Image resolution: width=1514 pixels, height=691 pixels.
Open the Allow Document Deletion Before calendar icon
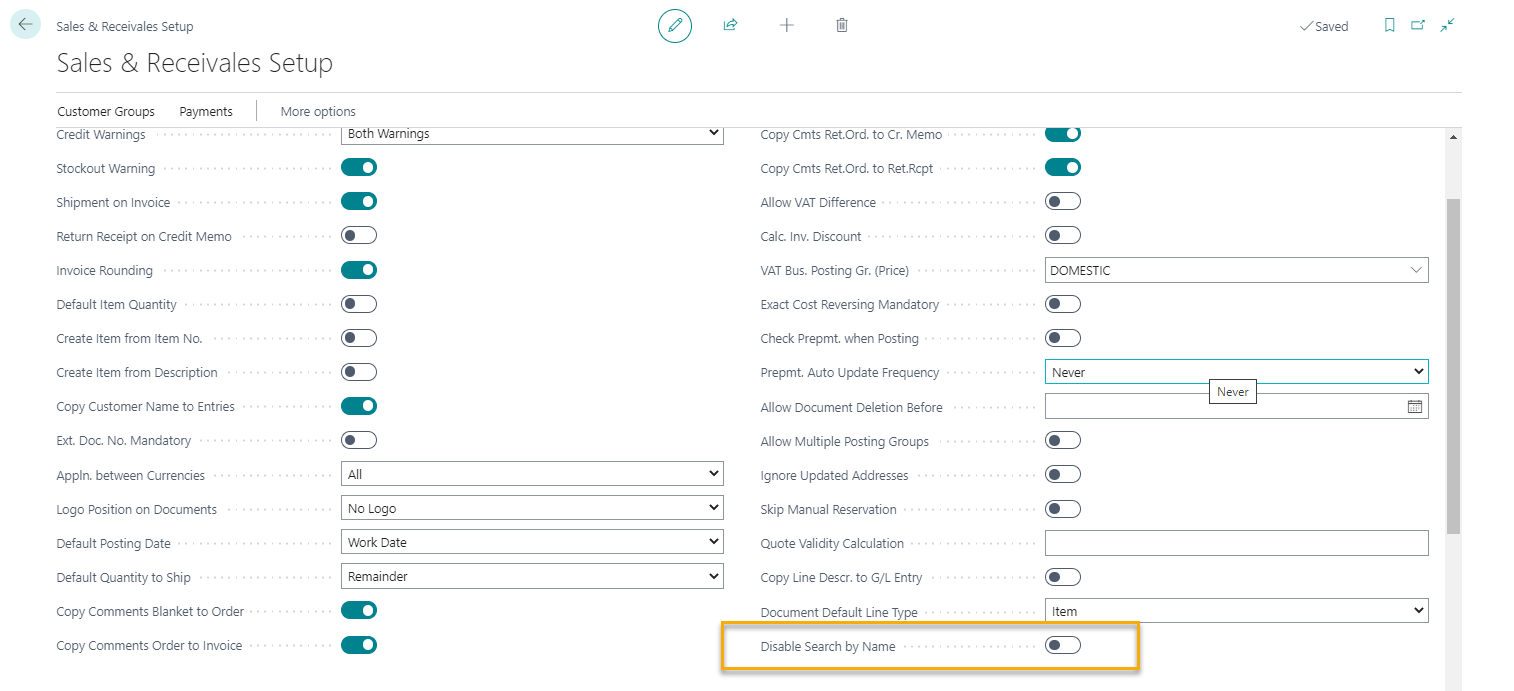1414,405
